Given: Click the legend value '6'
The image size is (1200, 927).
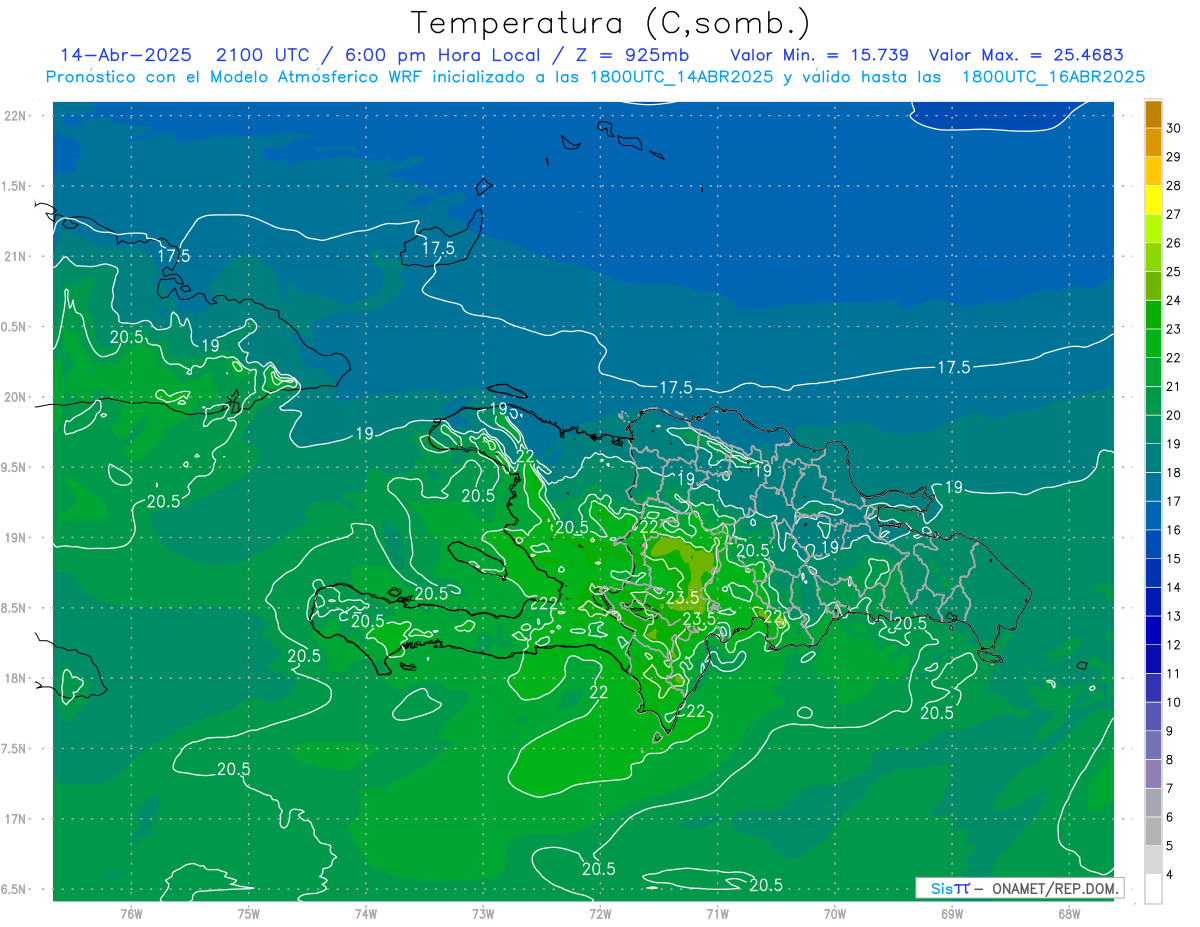Looking at the screenshot, I should 1172,817.
